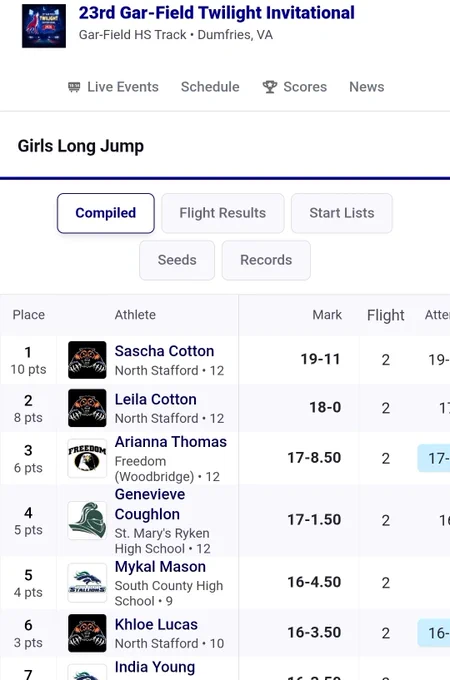Open Live Events scoreboard icon
The width and height of the screenshot is (450, 680).
click(x=74, y=87)
